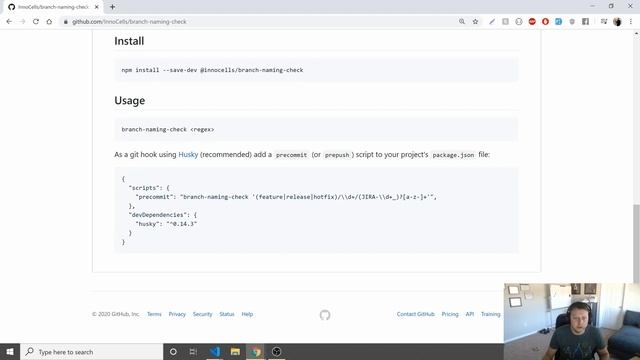Viewport: 640px width, 360px height.
Task: Bookmark this page with the star icon
Action: click(x=475, y=22)
